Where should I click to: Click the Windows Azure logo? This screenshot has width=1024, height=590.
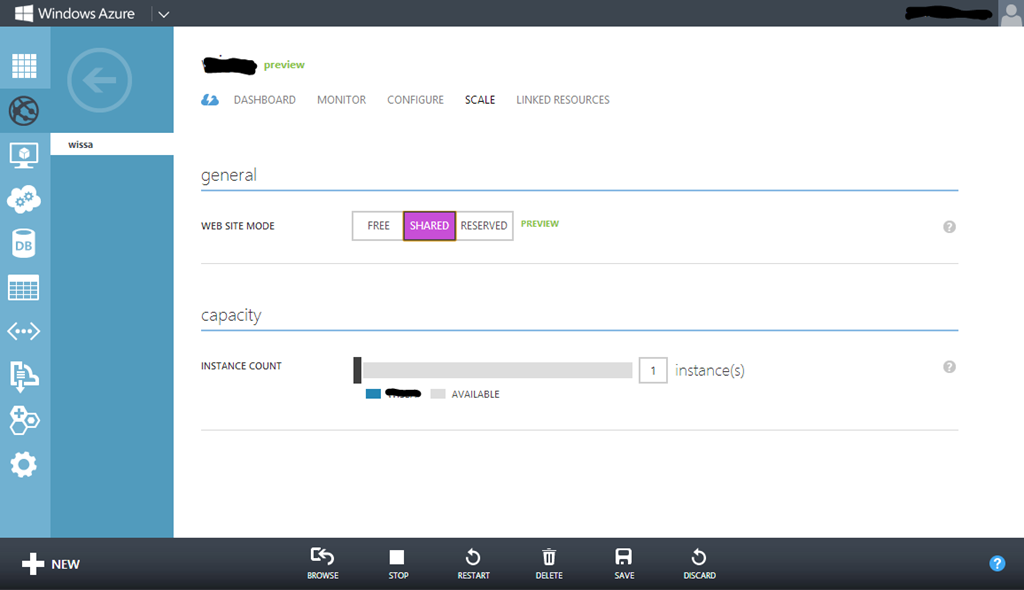(74, 13)
